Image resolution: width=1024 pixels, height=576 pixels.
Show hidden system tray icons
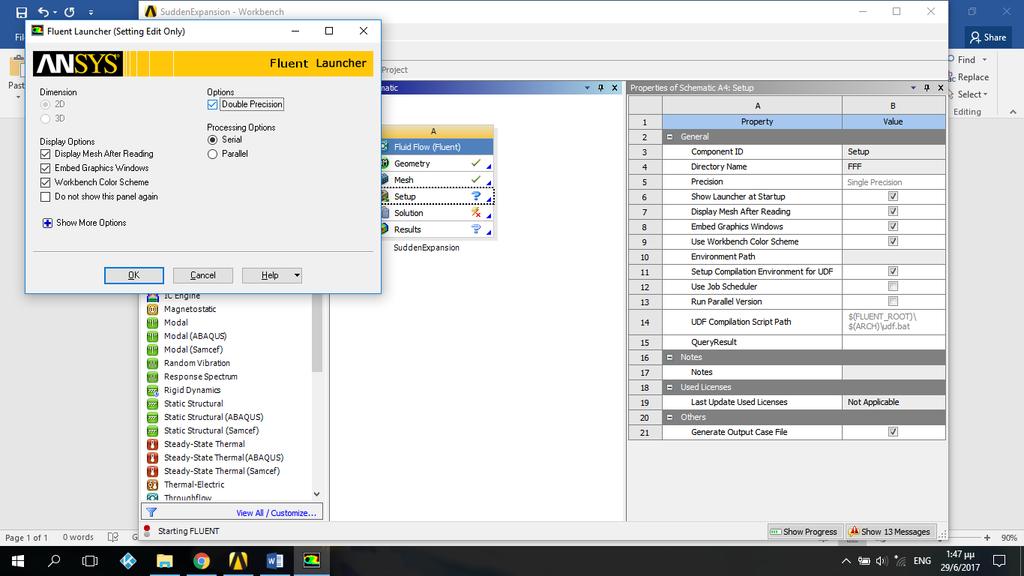[846, 560]
